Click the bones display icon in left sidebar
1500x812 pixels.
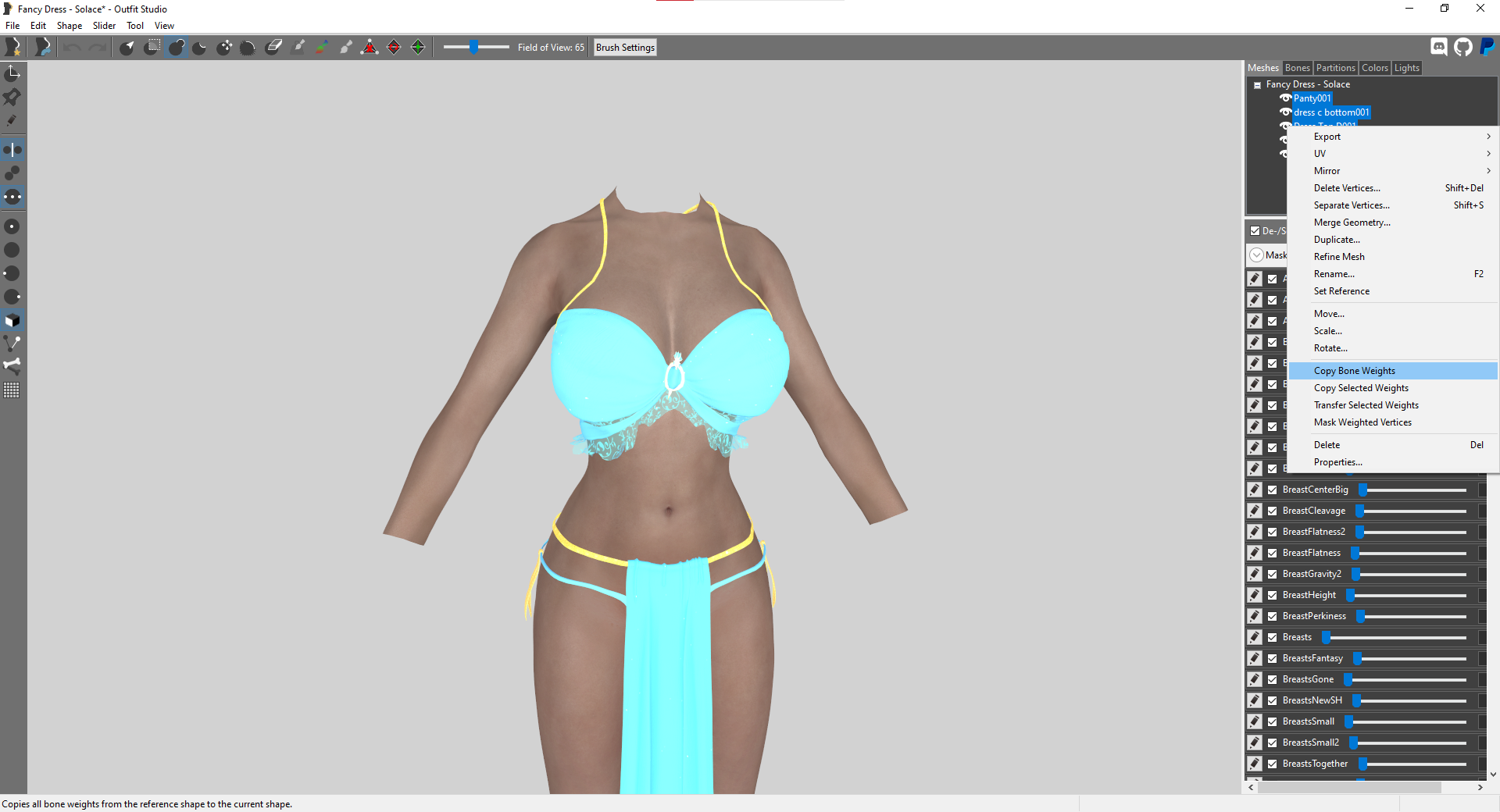pos(12,365)
